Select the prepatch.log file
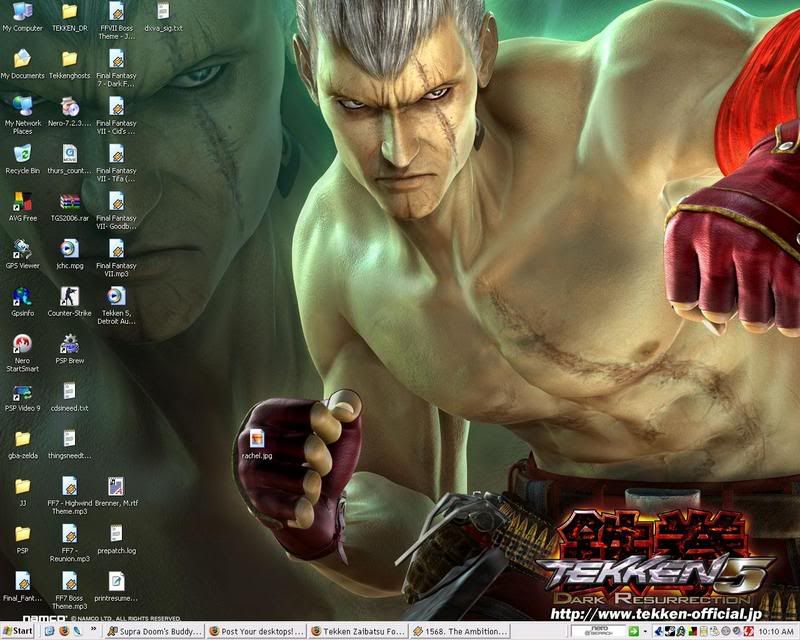Image resolution: width=800 pixels, height=640 pixels. click(x=116, y=539)
